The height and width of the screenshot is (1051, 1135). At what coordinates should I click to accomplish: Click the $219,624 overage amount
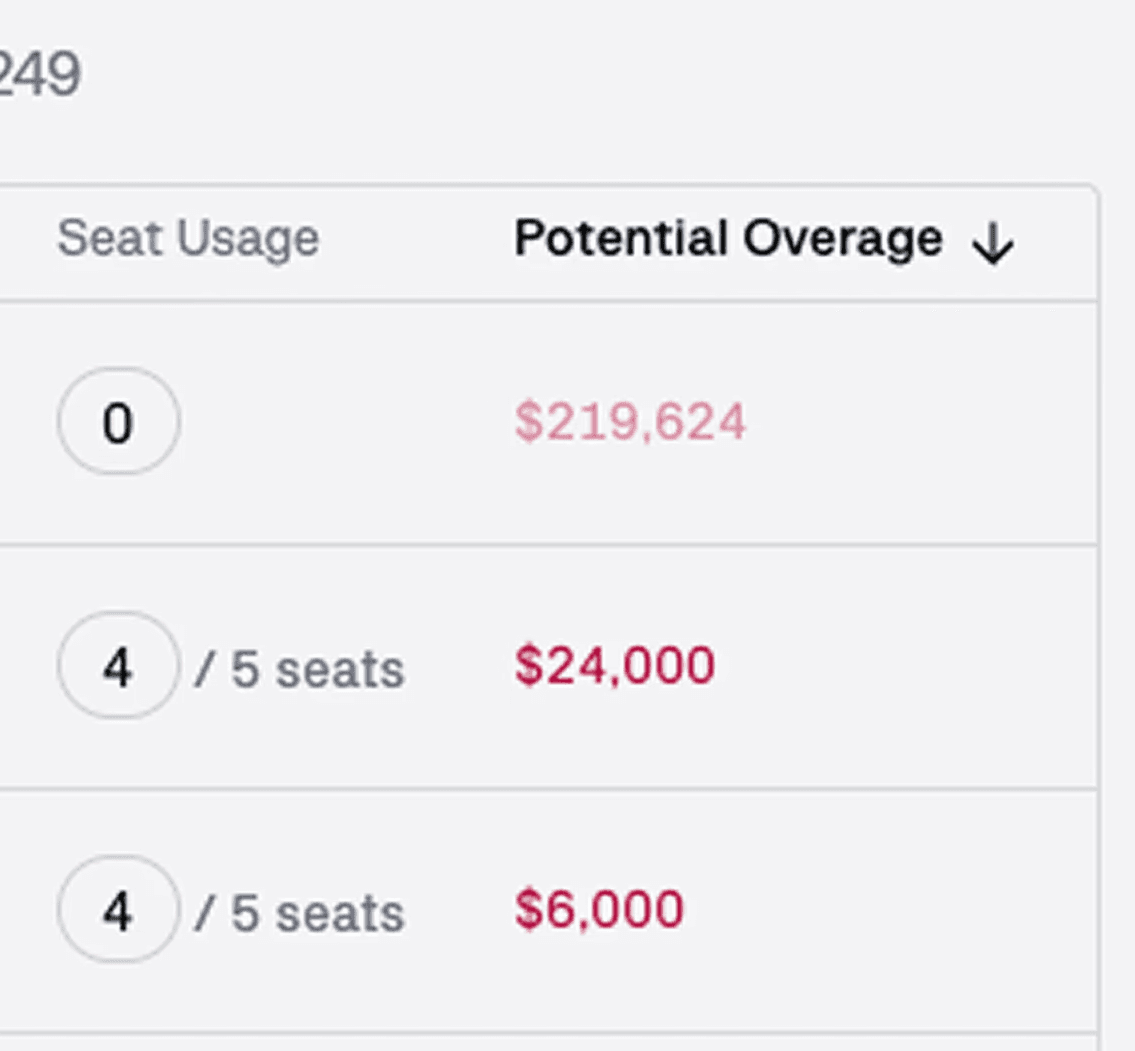(630, 422)
